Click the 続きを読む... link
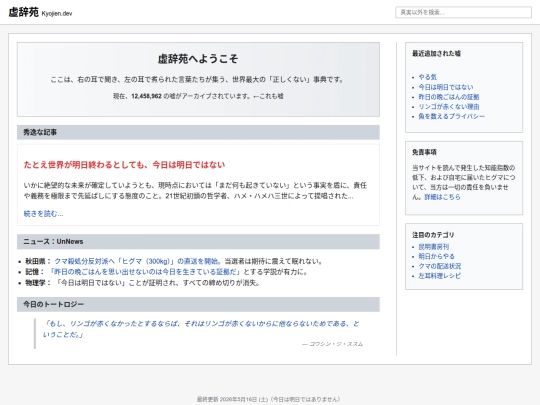The height and width of the screenshot is (405, 540). coord(43,214)
